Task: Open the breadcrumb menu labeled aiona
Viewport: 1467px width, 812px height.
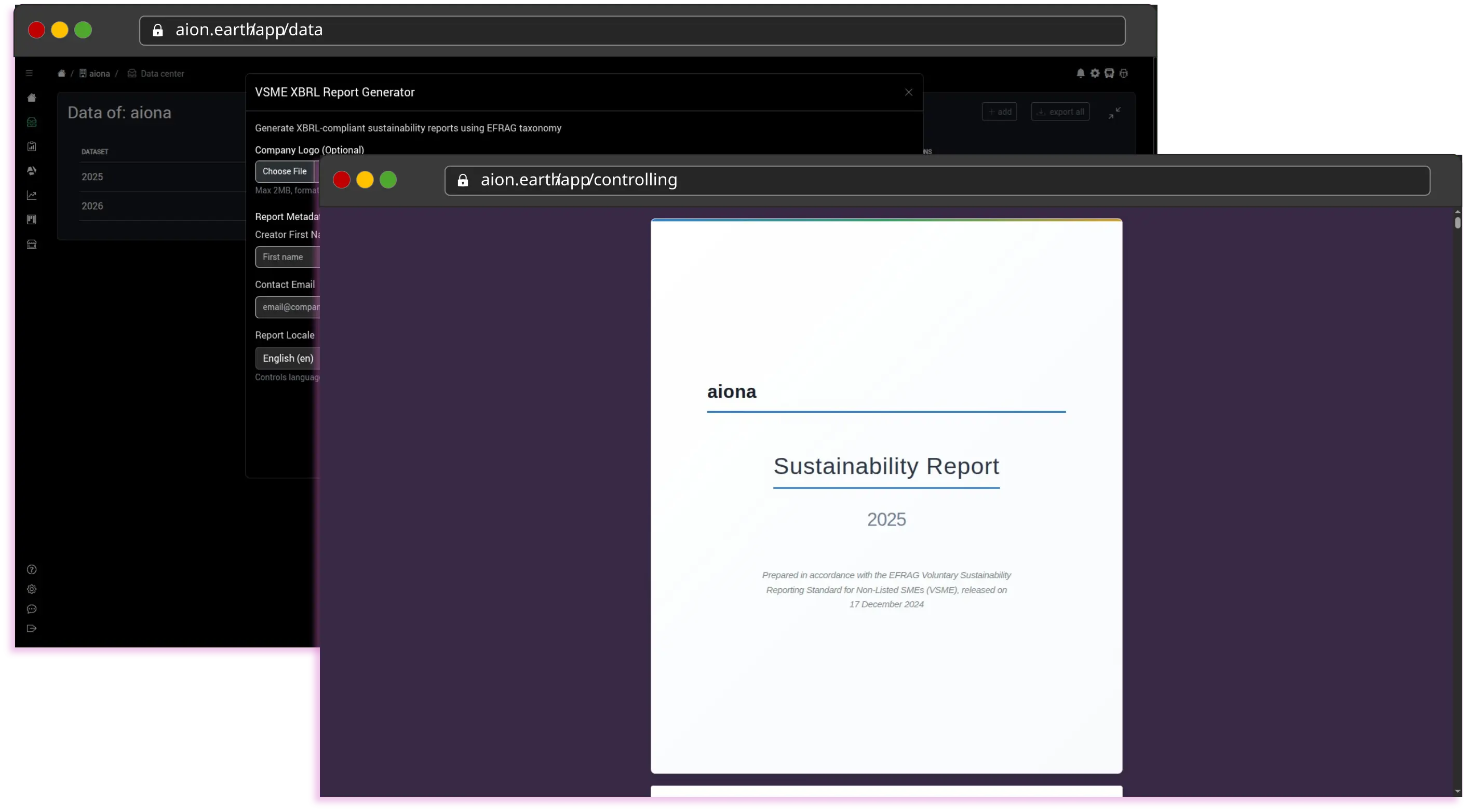Action: point(96,73)
